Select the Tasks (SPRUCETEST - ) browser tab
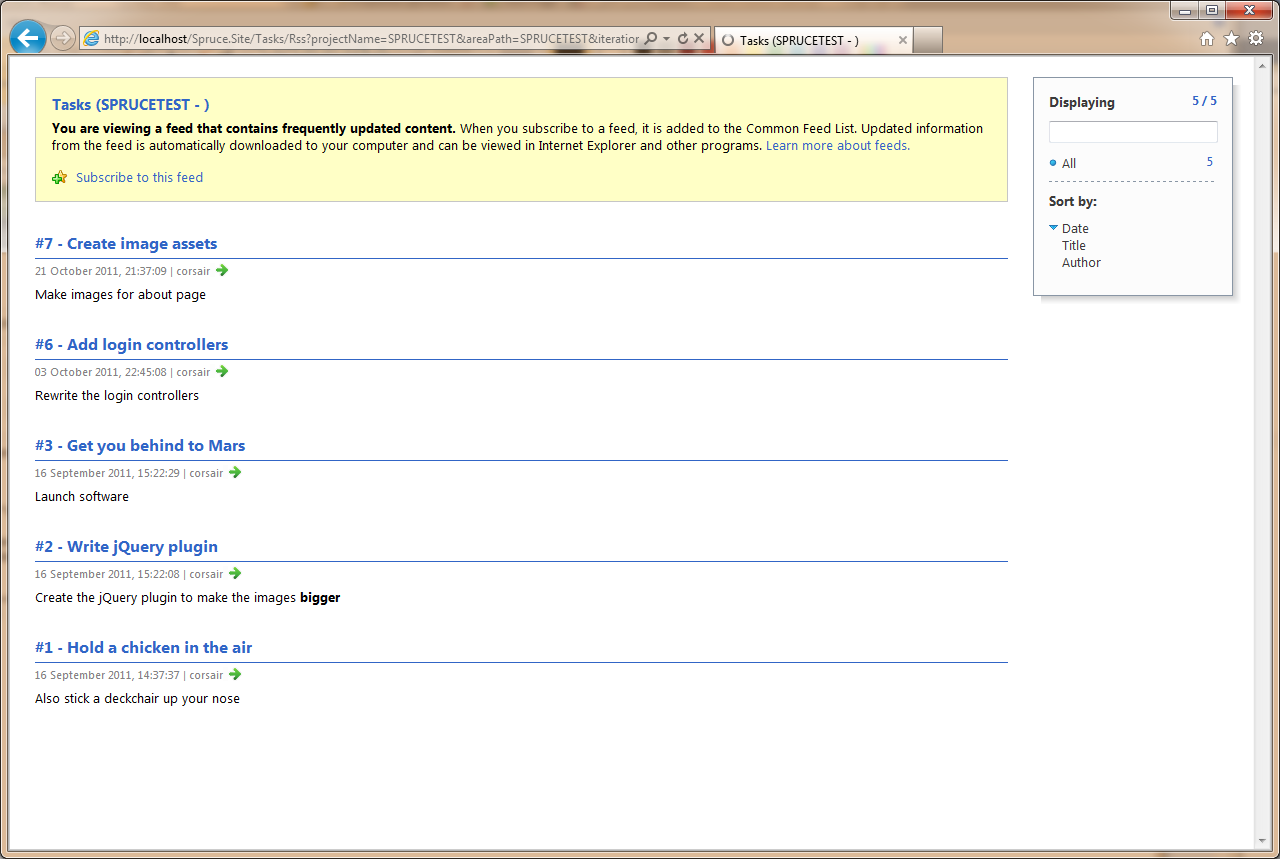 pos(814,40)
